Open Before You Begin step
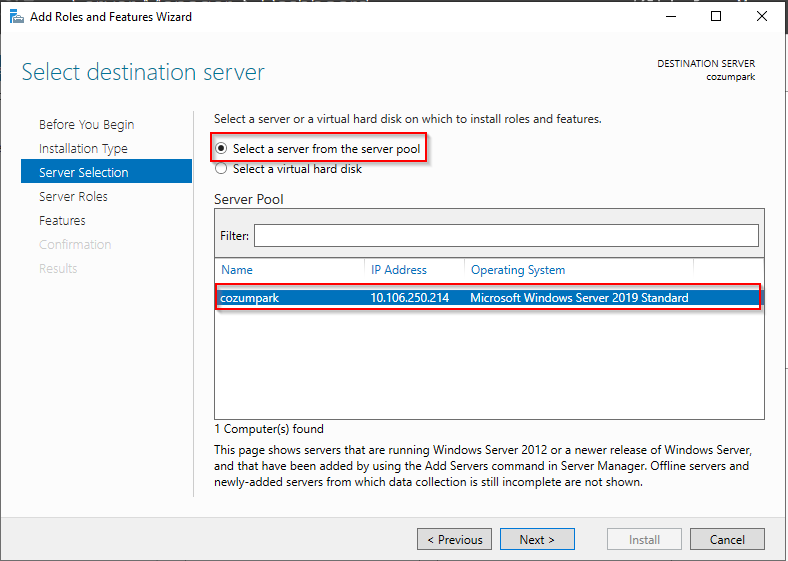 pos(86,124)
